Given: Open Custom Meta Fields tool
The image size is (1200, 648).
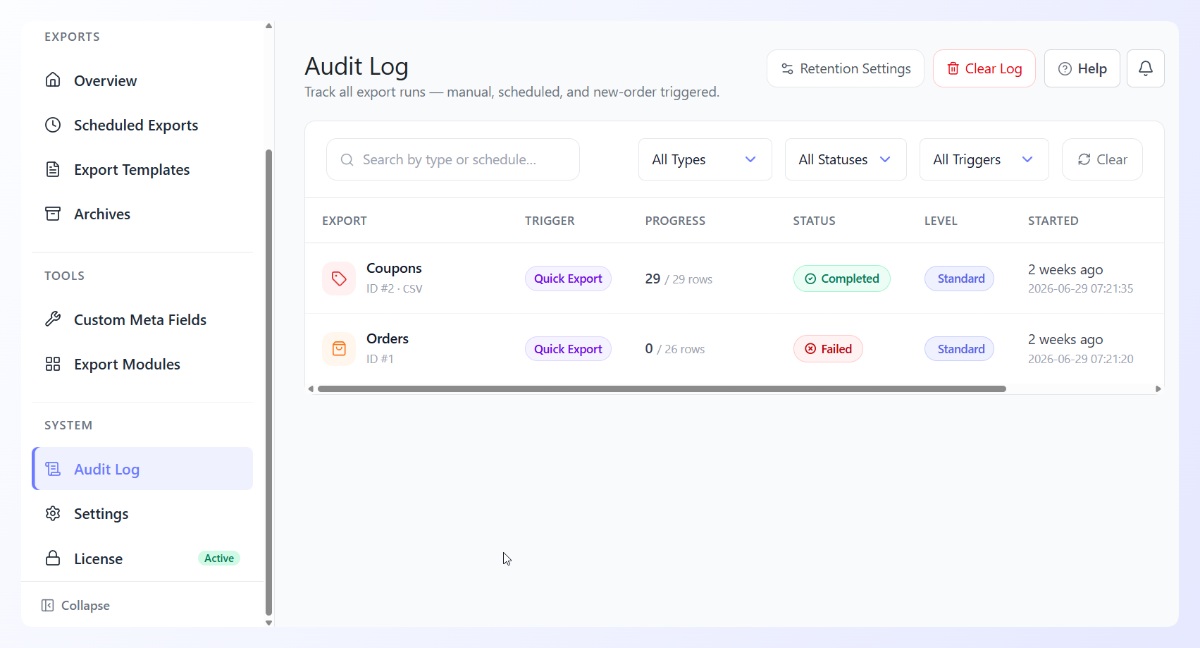Looking at the screenshot, I should click(142, 320).
